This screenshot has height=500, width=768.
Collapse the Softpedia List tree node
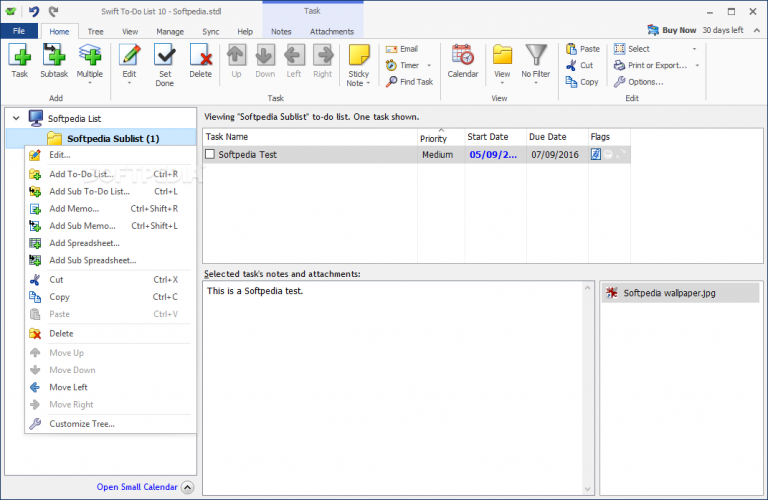point(16,118)
